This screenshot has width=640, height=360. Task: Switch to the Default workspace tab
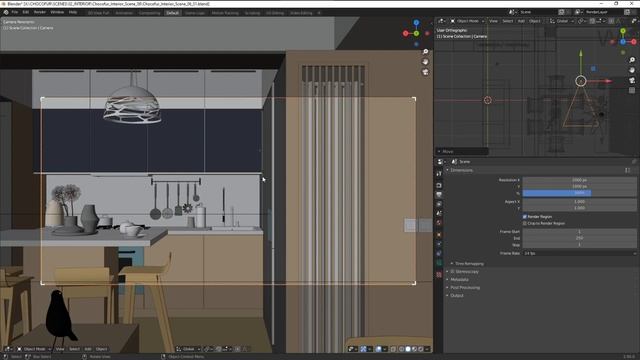(172, 13)
